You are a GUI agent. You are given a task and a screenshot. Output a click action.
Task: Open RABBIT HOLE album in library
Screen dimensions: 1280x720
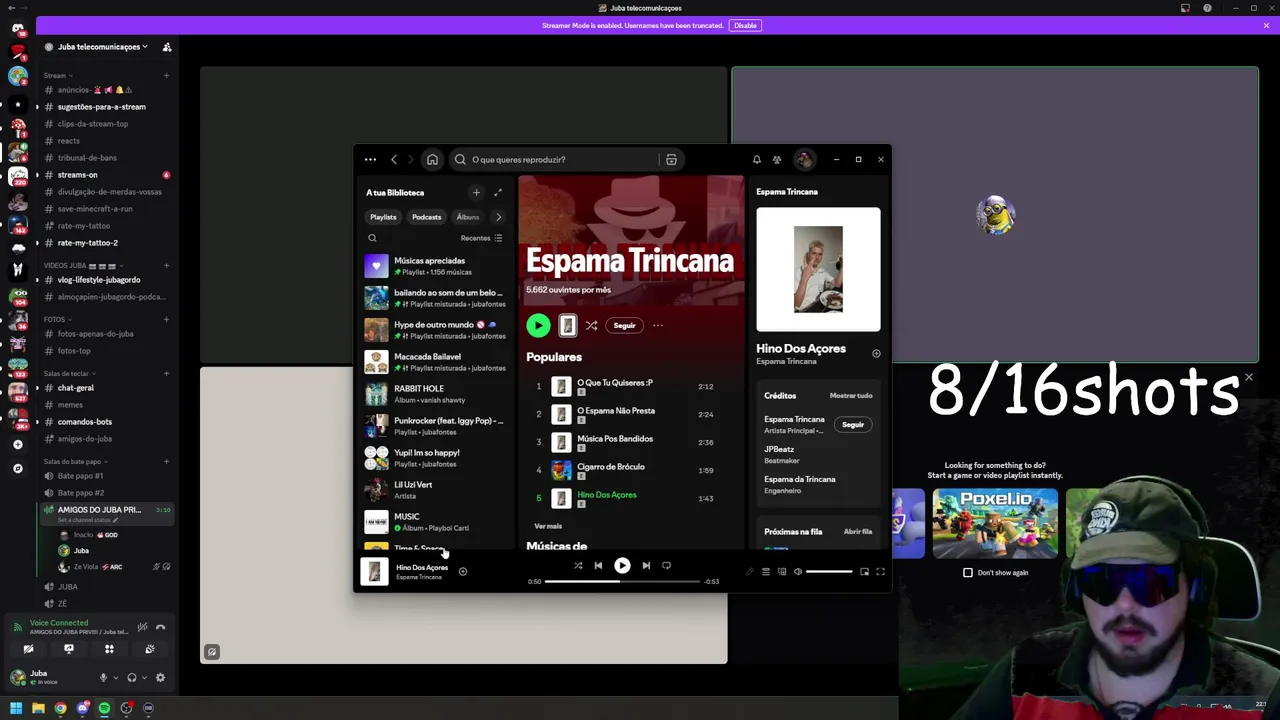pyautogui.click(x=436, y=394)
